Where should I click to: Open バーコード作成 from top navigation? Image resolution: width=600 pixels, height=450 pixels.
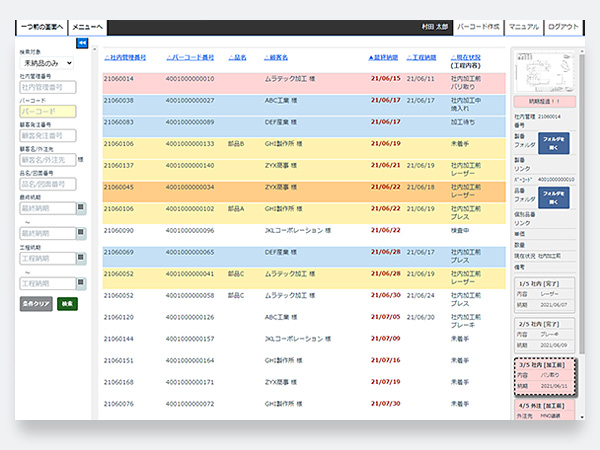[478, 27]
